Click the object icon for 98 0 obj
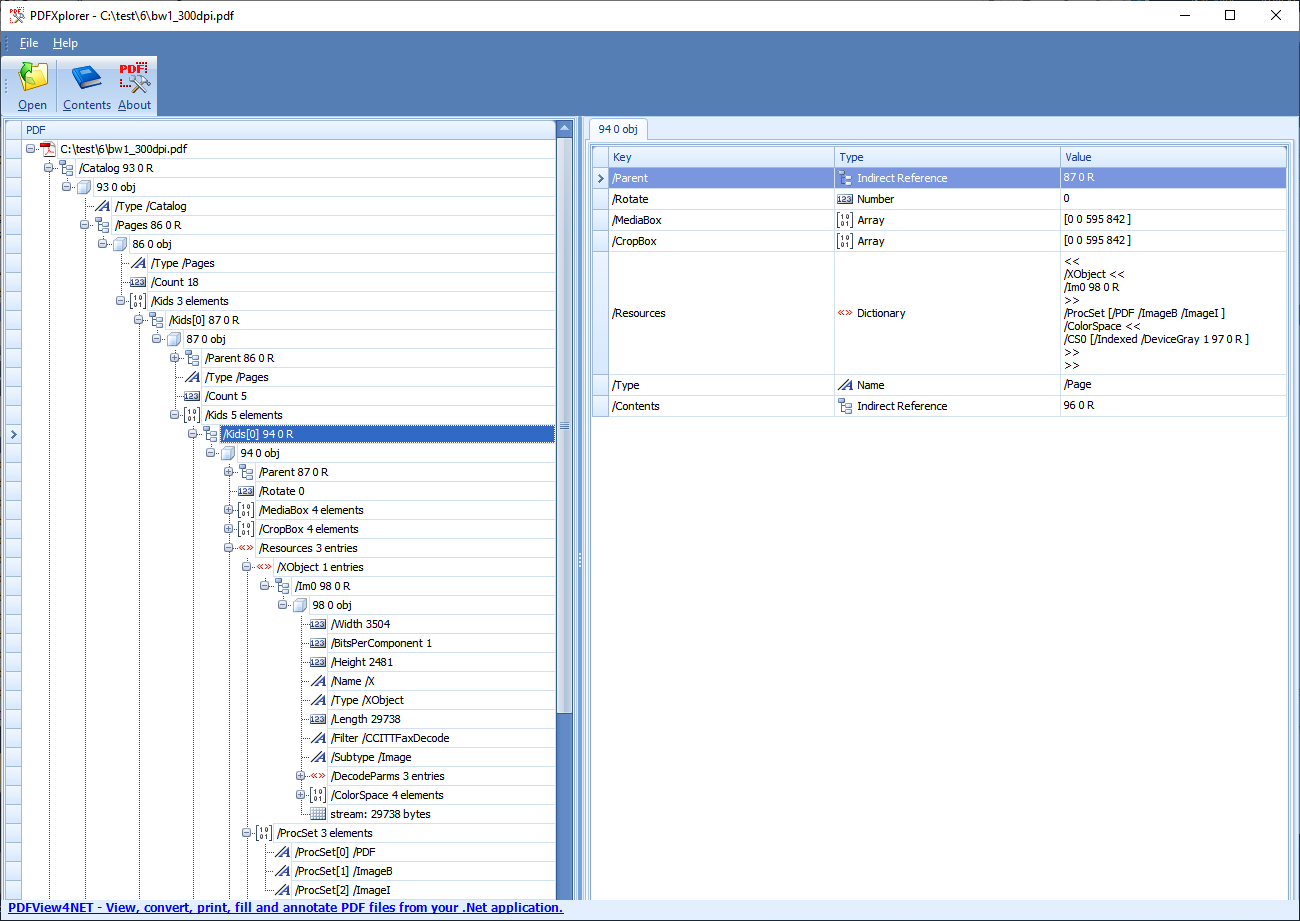Screen dimensions: 1300x921 click(x=301, y=605)
